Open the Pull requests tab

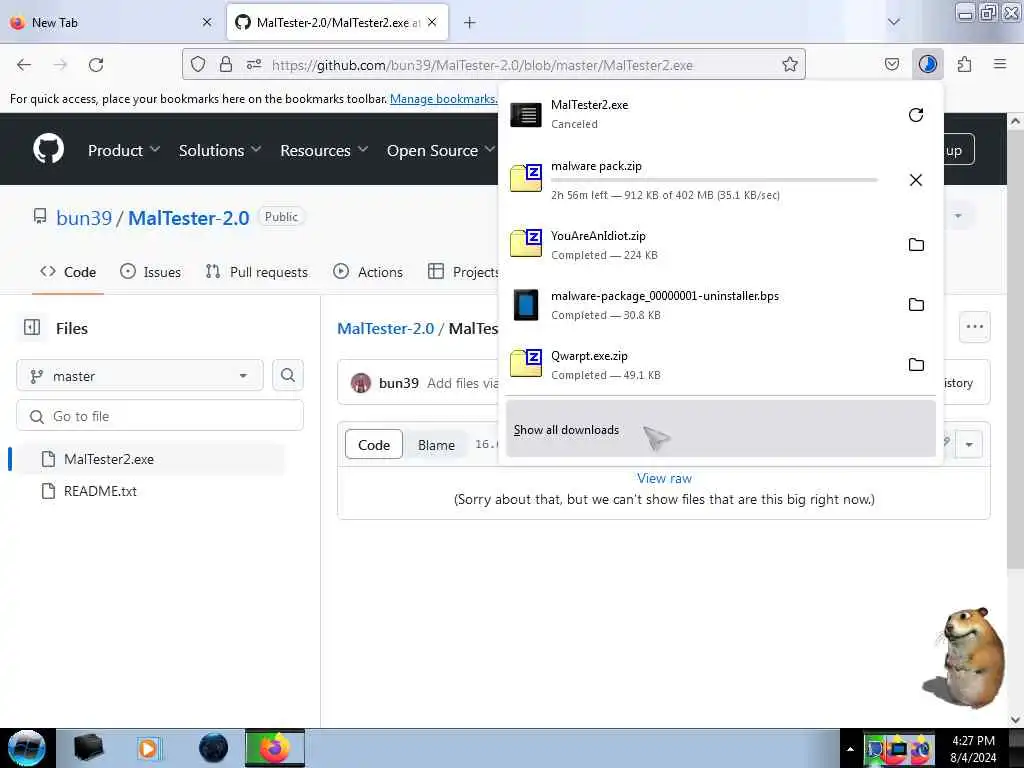click(x=256, y=272)
